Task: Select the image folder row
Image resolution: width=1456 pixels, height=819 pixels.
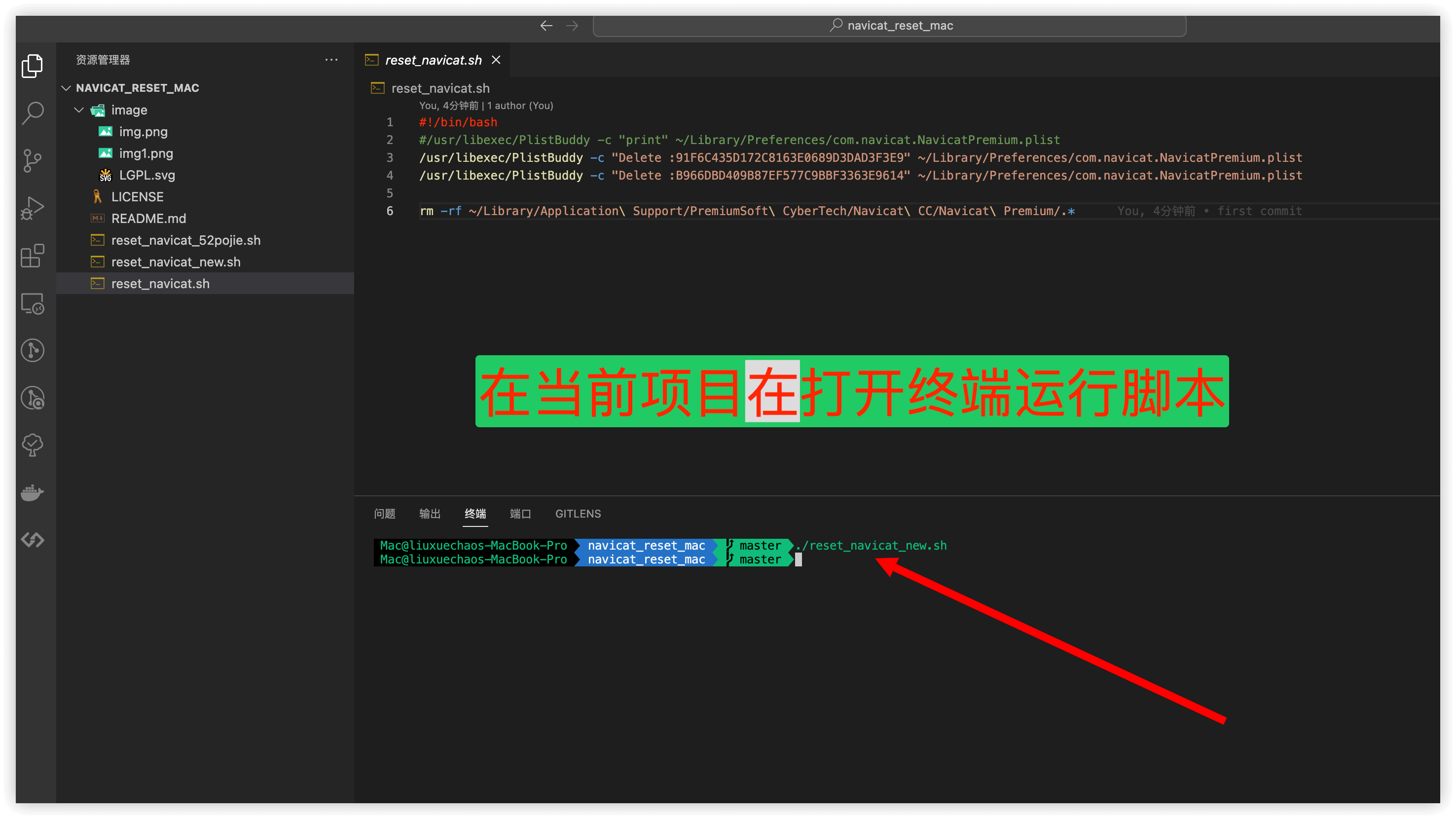Action: point(205,110)
